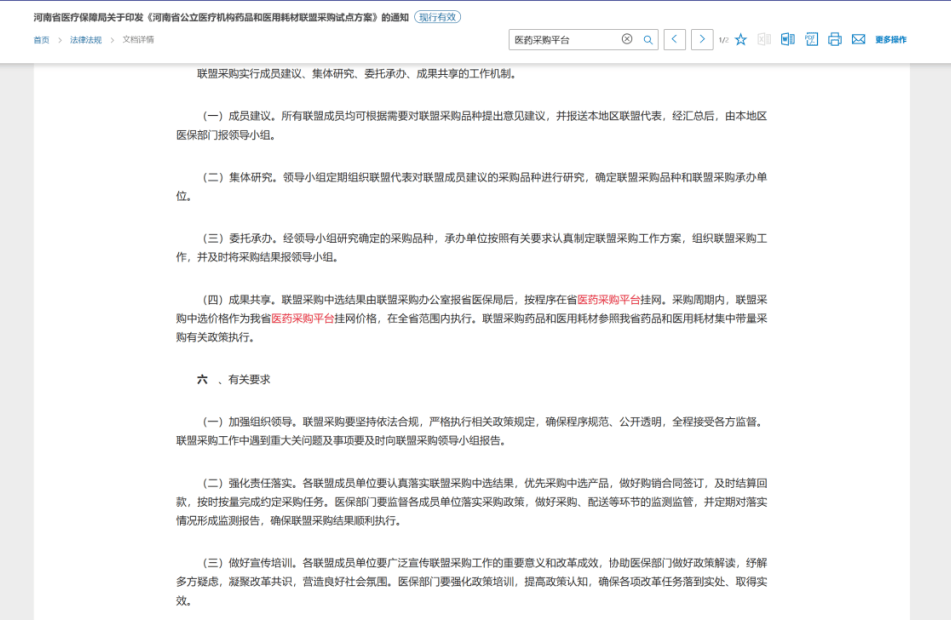The image size is (951, 620).
Task: Click highlighted 医药采购平台 before 挂网价格
Action: 303,318
